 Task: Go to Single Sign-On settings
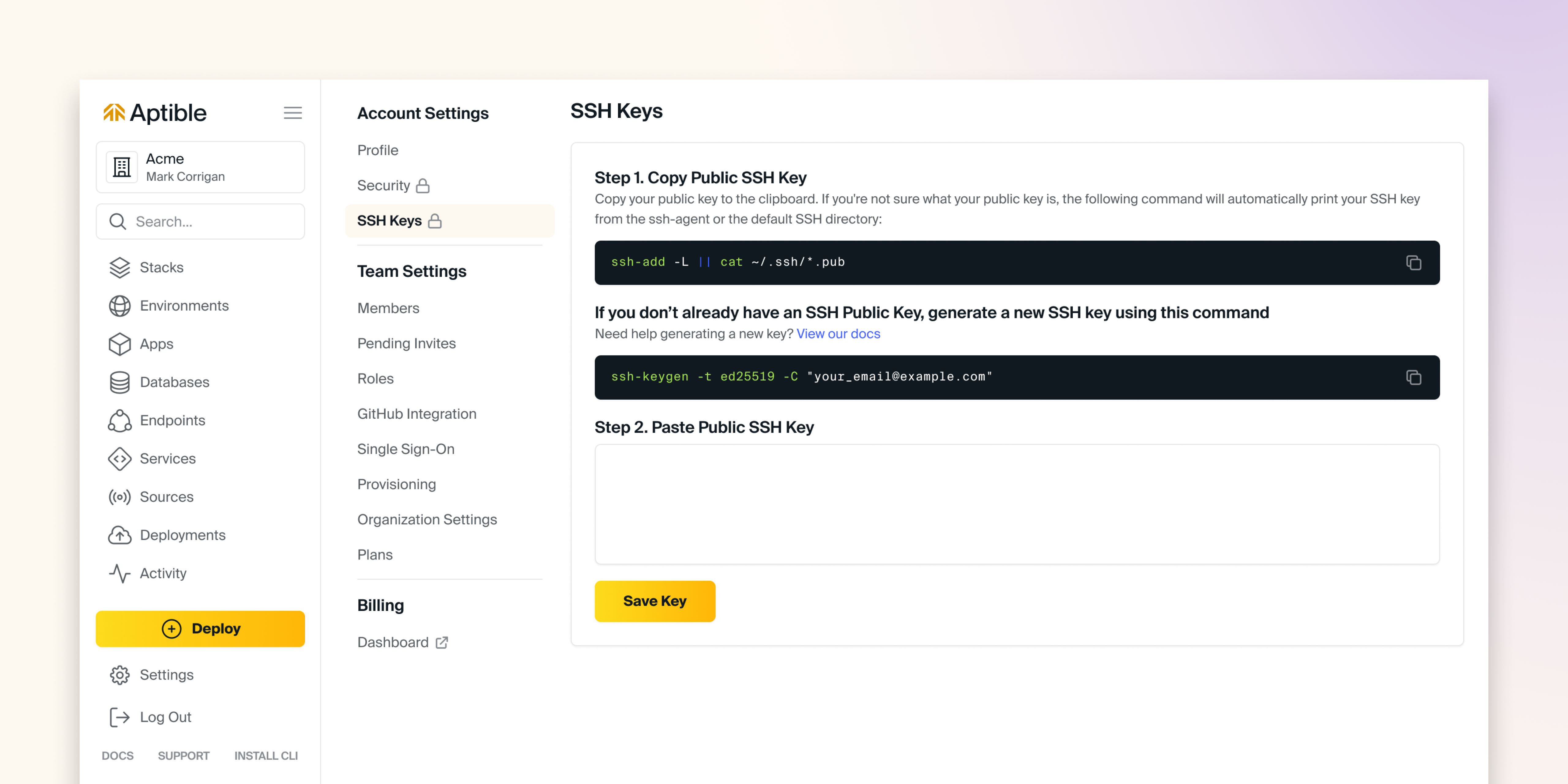(405, 449)
